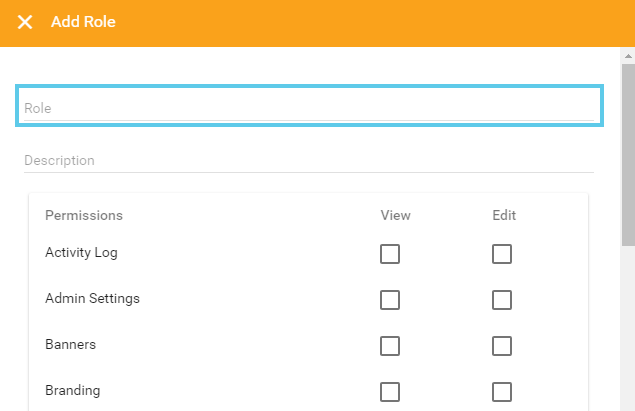
Task: Enable Edit permission for Activity Log
Action: [502, 254]
